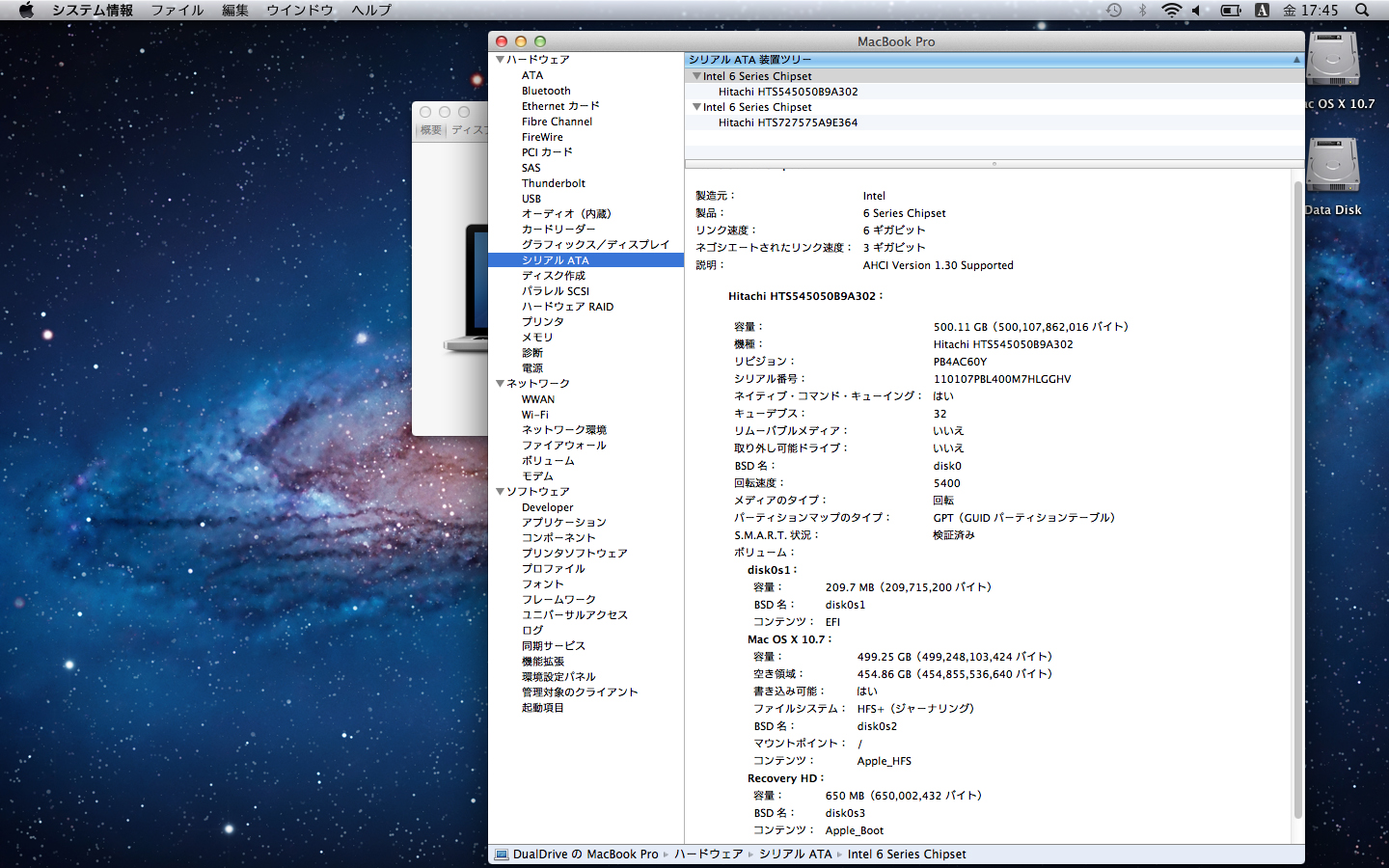Click DualDrive の MacBook Pro in the path bar
1389x868 pixels.
tap(586, 854)
